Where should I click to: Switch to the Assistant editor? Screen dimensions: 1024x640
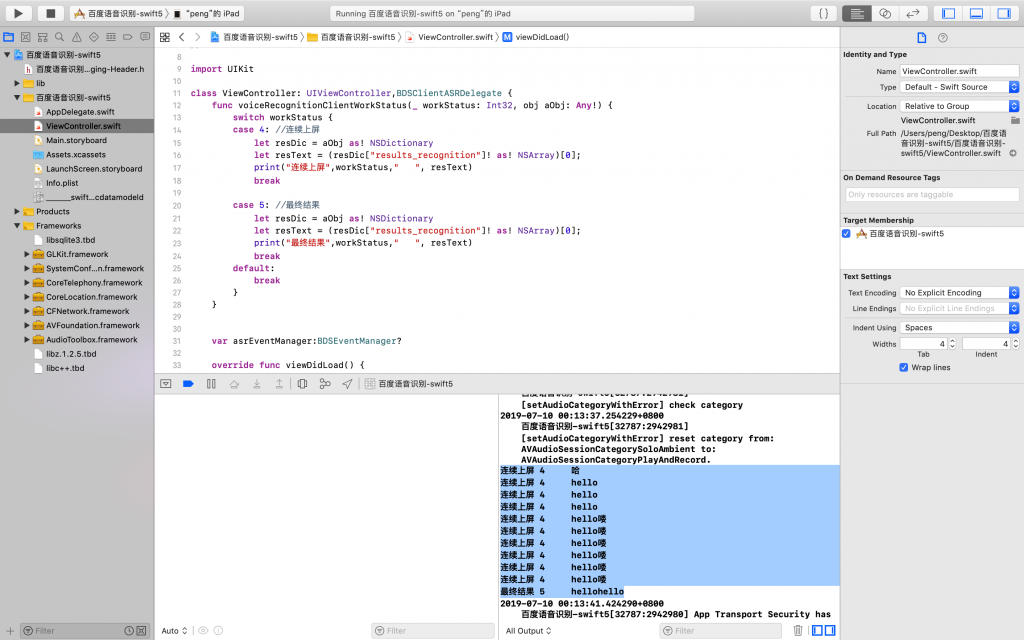click(x=885, y=13)
